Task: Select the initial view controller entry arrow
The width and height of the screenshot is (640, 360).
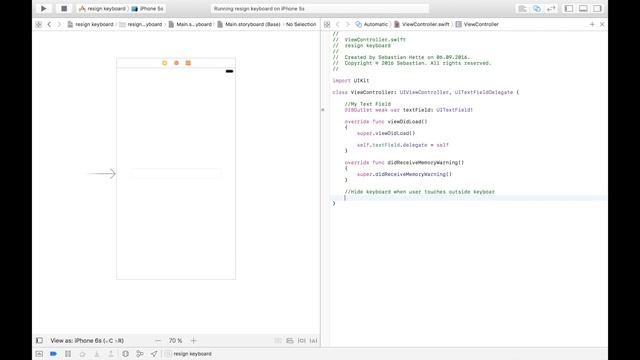Action: [x=102, y=173]
